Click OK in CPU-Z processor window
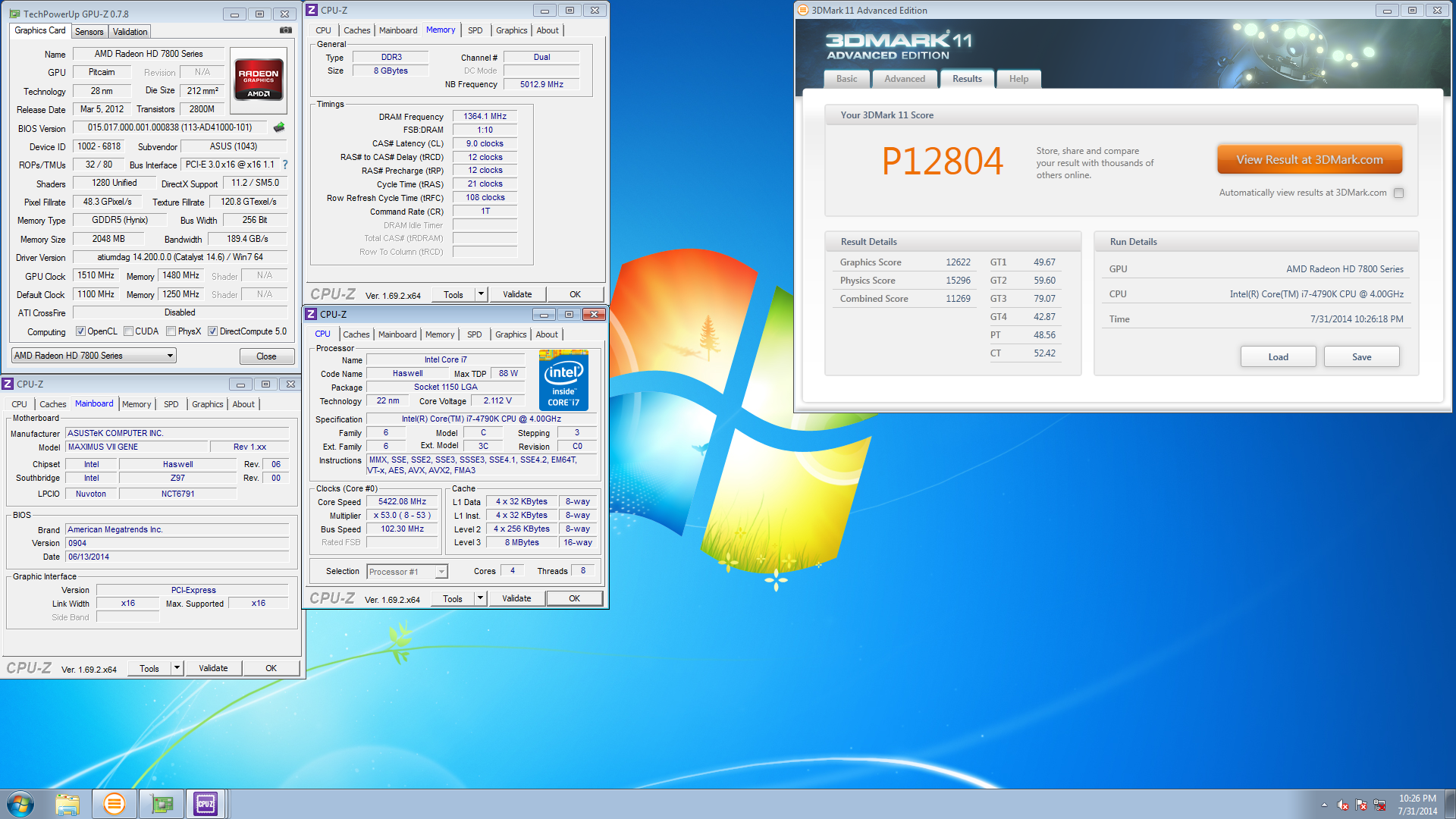Viewport: 1456px width, 819px height. (x=575, y=598)
